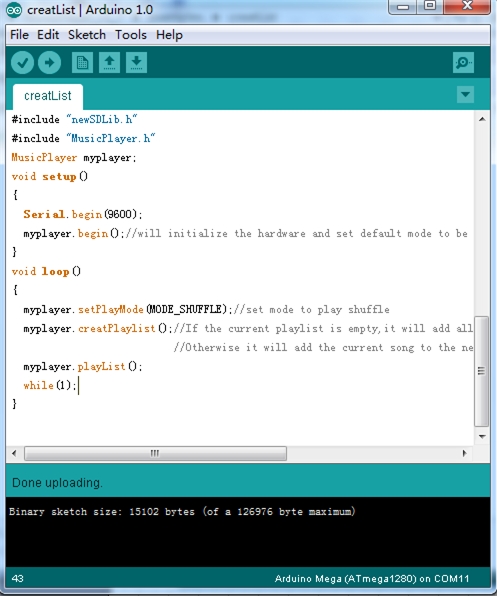The height and width of the screenshot is (596, 497).
Task: Open the Tools menu
Action: [x=131, y=35]
